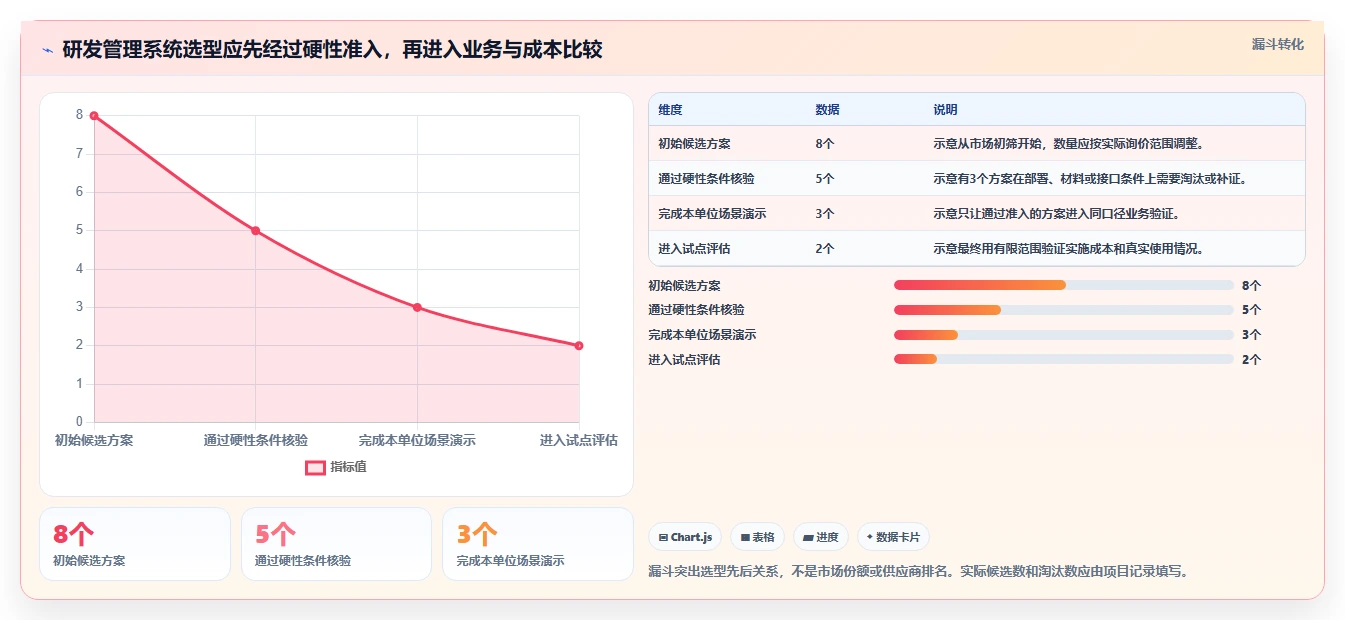
Task: Click the lightning icon beside the title
Action: click(47, 50)
